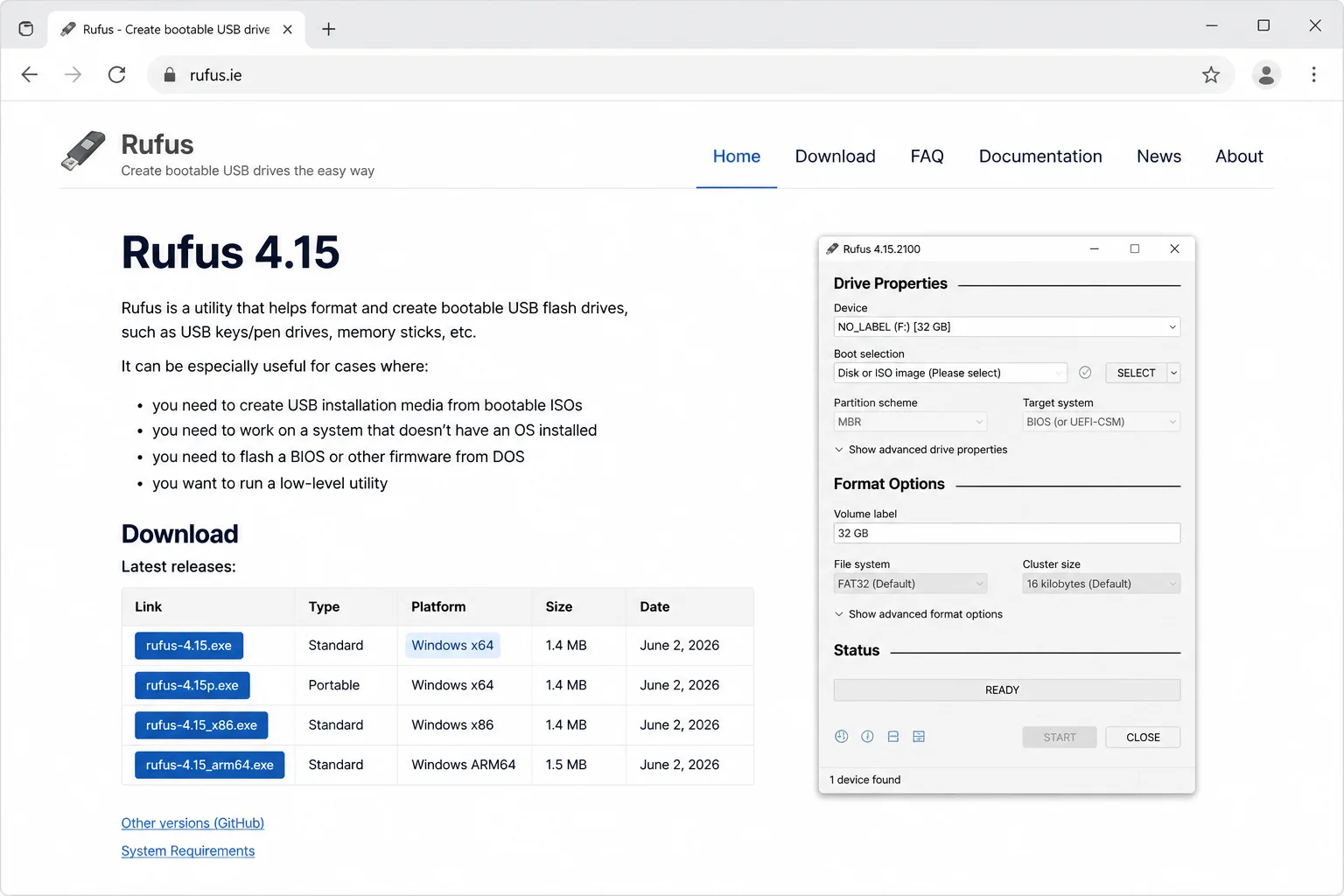Open the News nav item
The image size is (1344, 896).
point(1158,157)
